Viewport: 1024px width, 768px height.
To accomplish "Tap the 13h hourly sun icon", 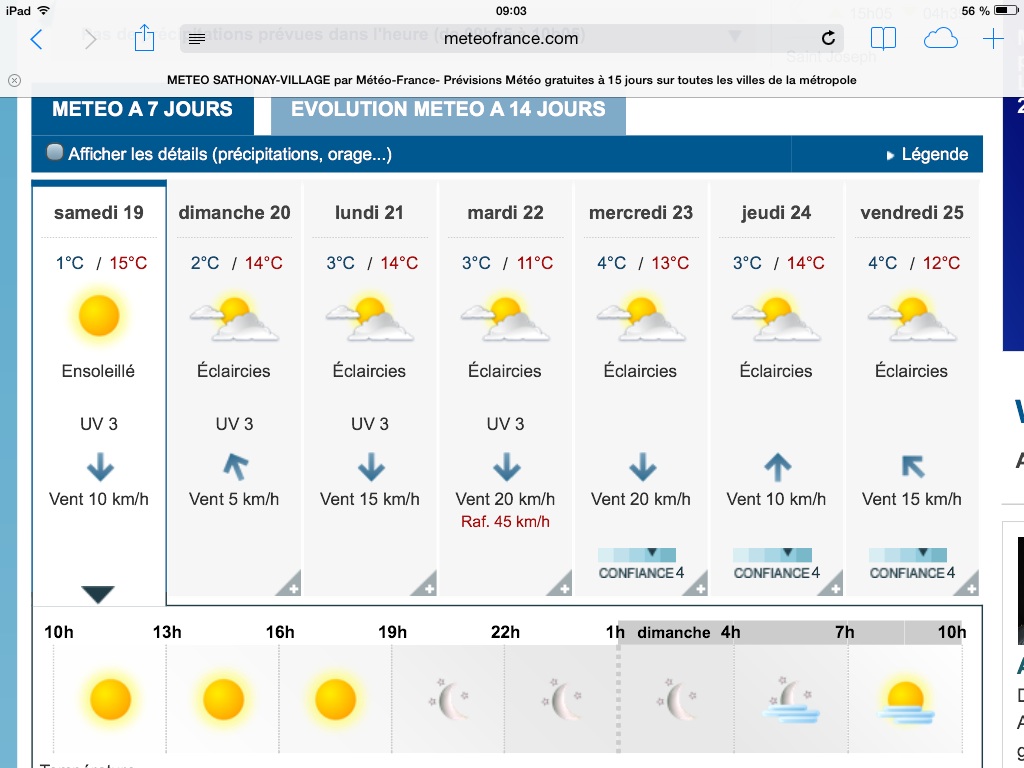I will click(x=223, y=699).
